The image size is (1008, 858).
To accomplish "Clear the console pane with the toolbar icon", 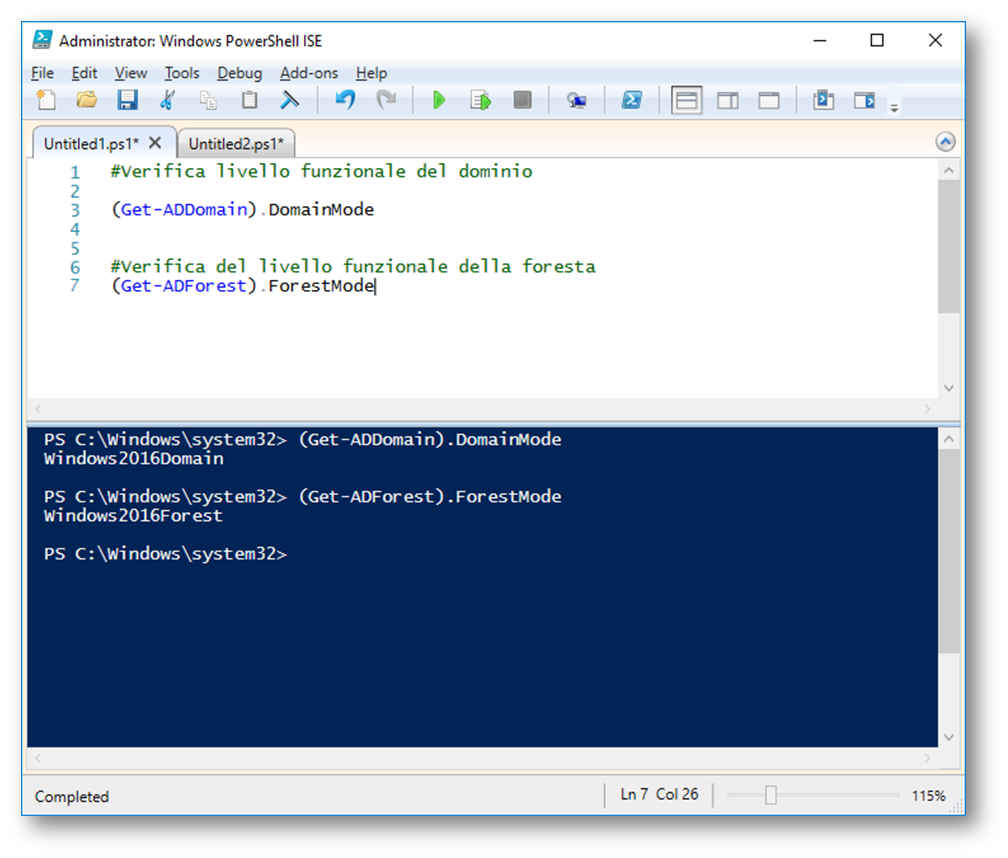I will 290,100.
